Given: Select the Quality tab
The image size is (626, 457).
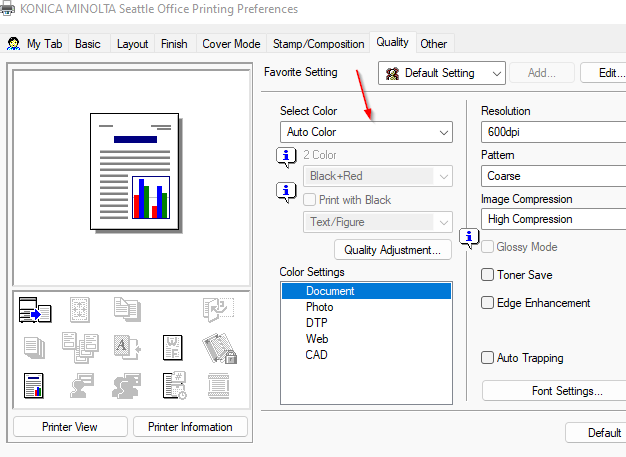Looking at the screenshot, I should coord(392,42).
